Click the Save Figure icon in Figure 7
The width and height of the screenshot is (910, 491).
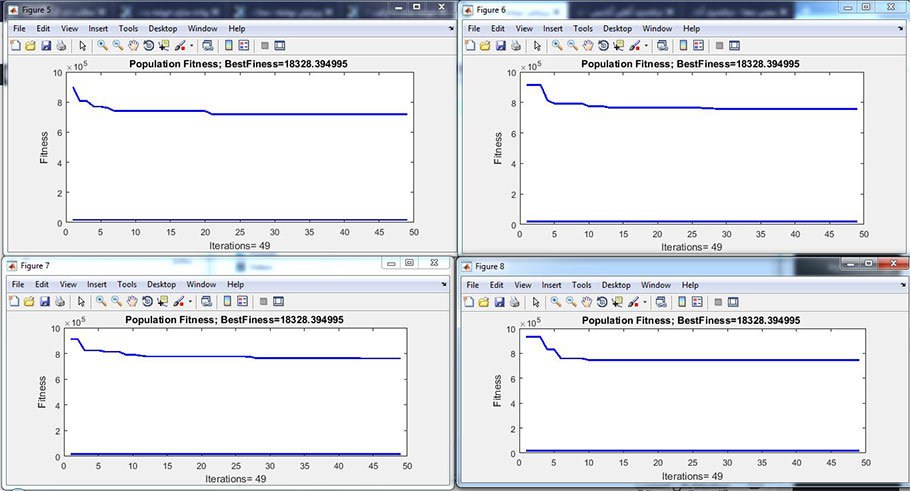pyautogui.click(x=46, y=301)
